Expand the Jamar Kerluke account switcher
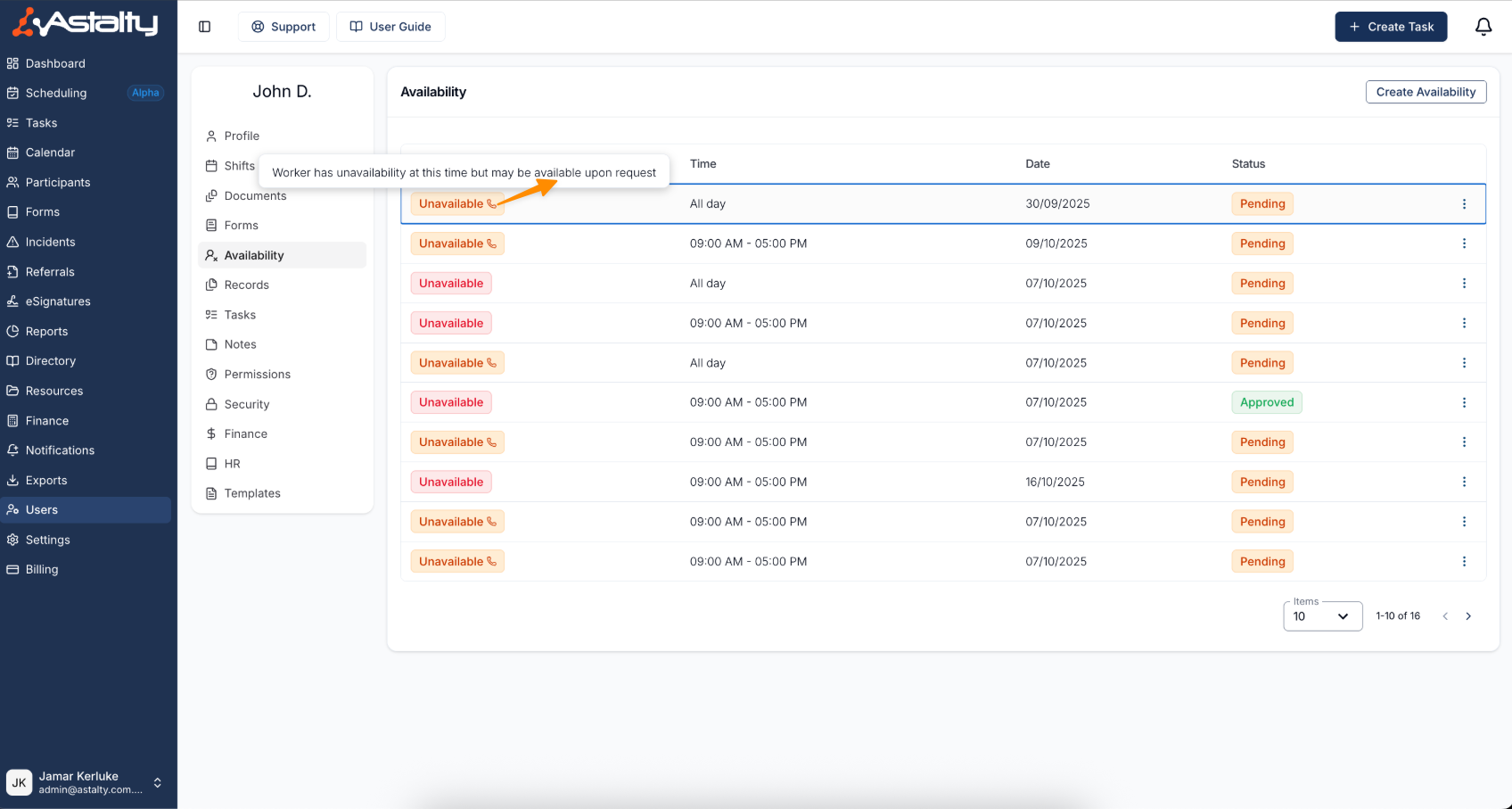Screen dimensions: 1512x809 tap(158, 783)
